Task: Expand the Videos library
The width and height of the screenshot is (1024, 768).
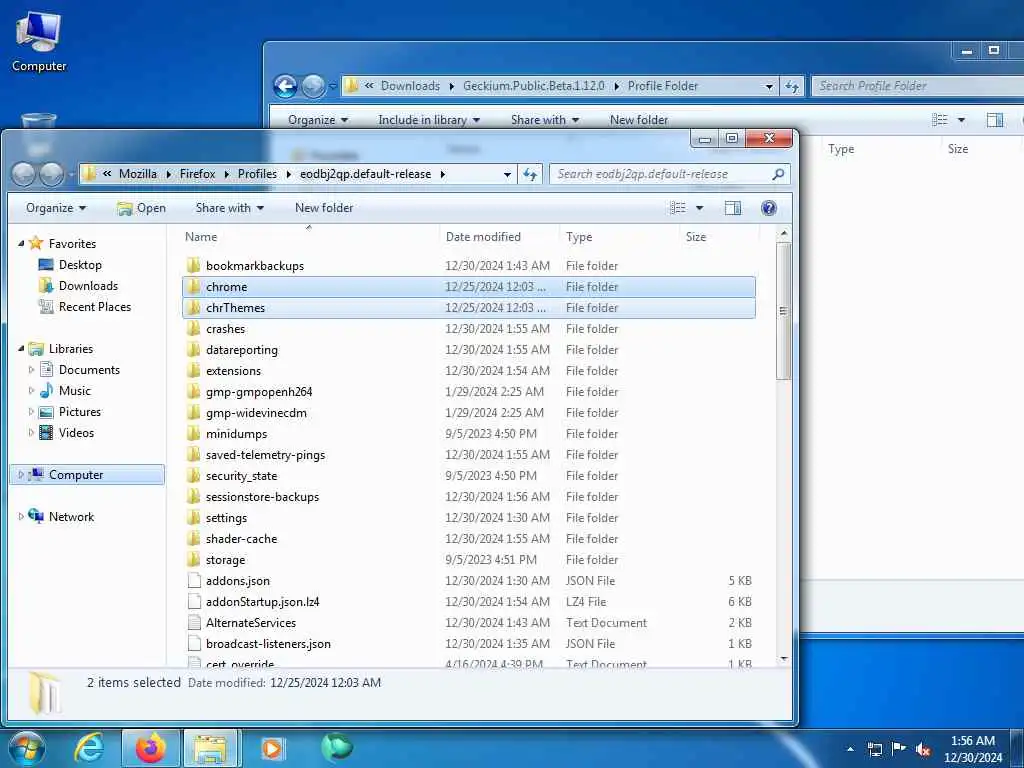Action: click(x=31, y=432)
